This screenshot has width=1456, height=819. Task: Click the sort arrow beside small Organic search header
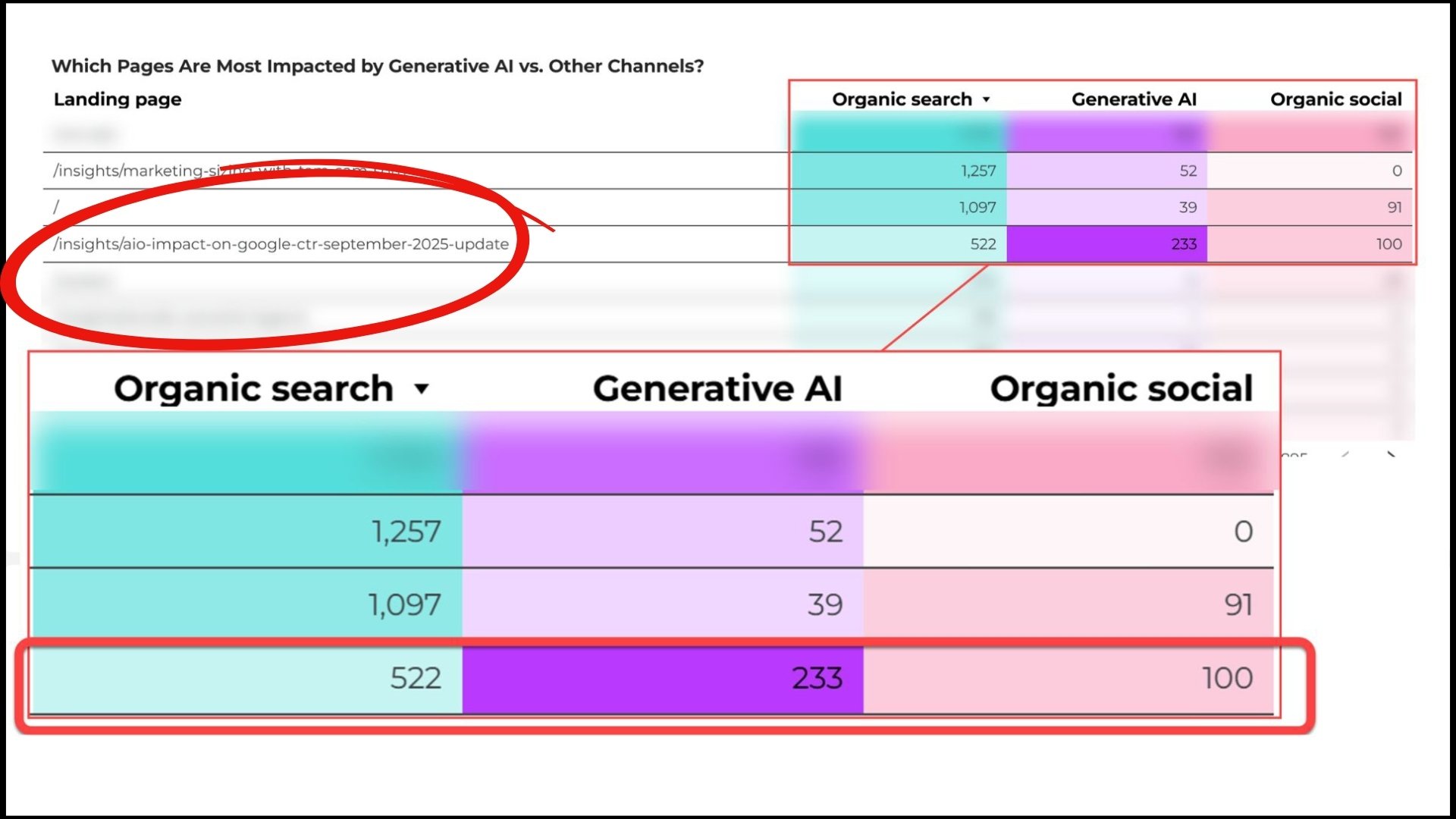point(986,99)
